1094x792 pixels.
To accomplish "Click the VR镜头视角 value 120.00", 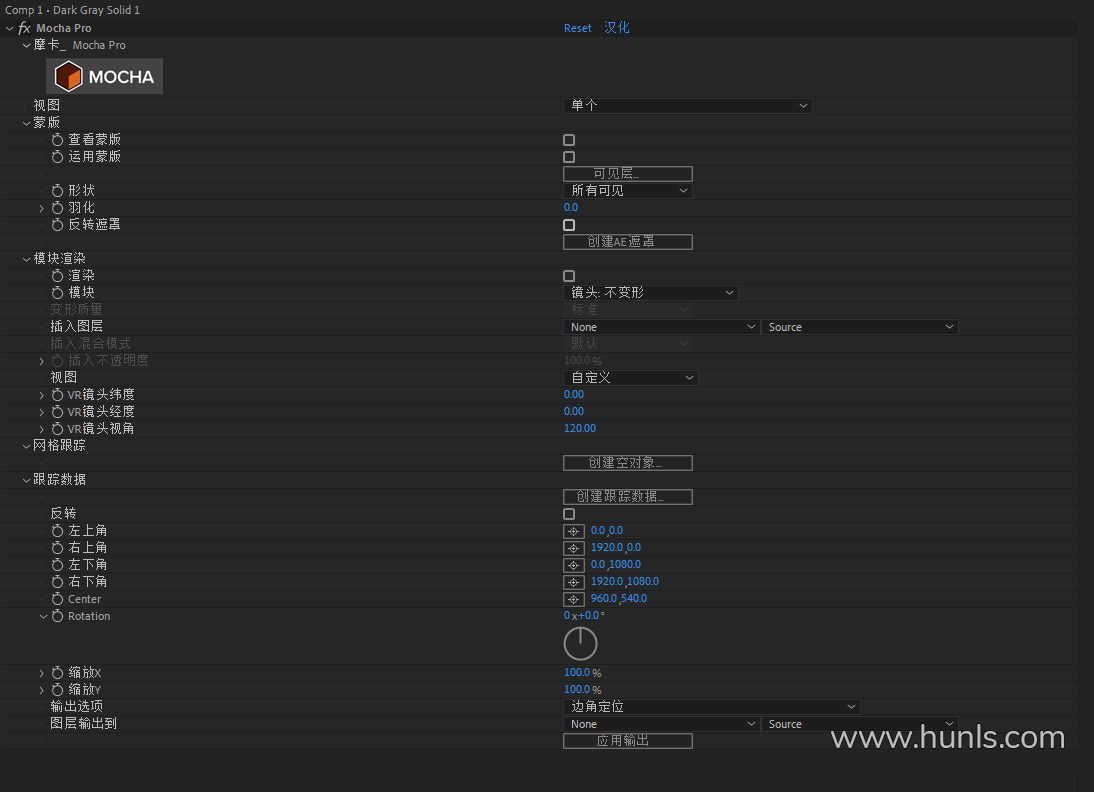I will pyautogui.click(x=580, y=428).
